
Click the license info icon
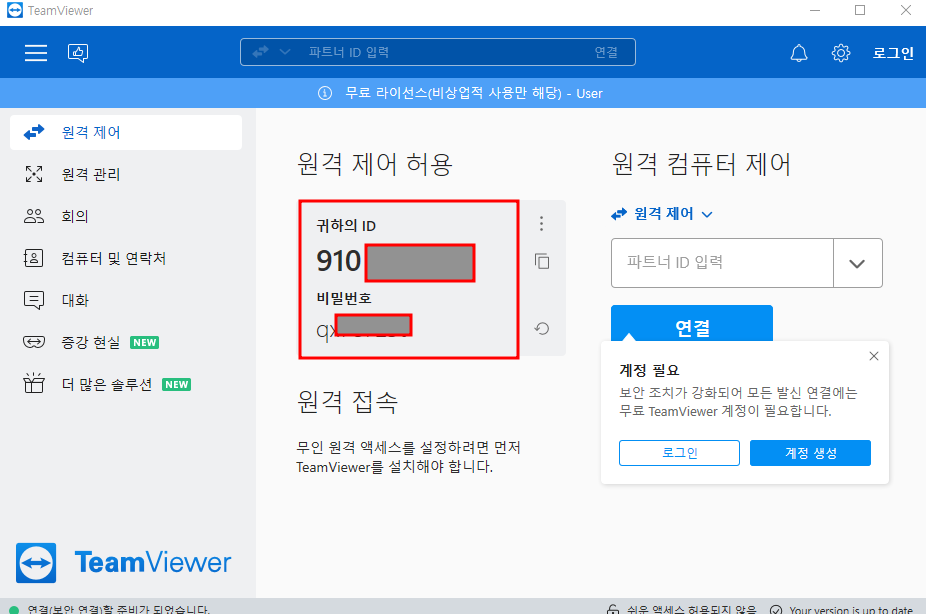(325, 93)
